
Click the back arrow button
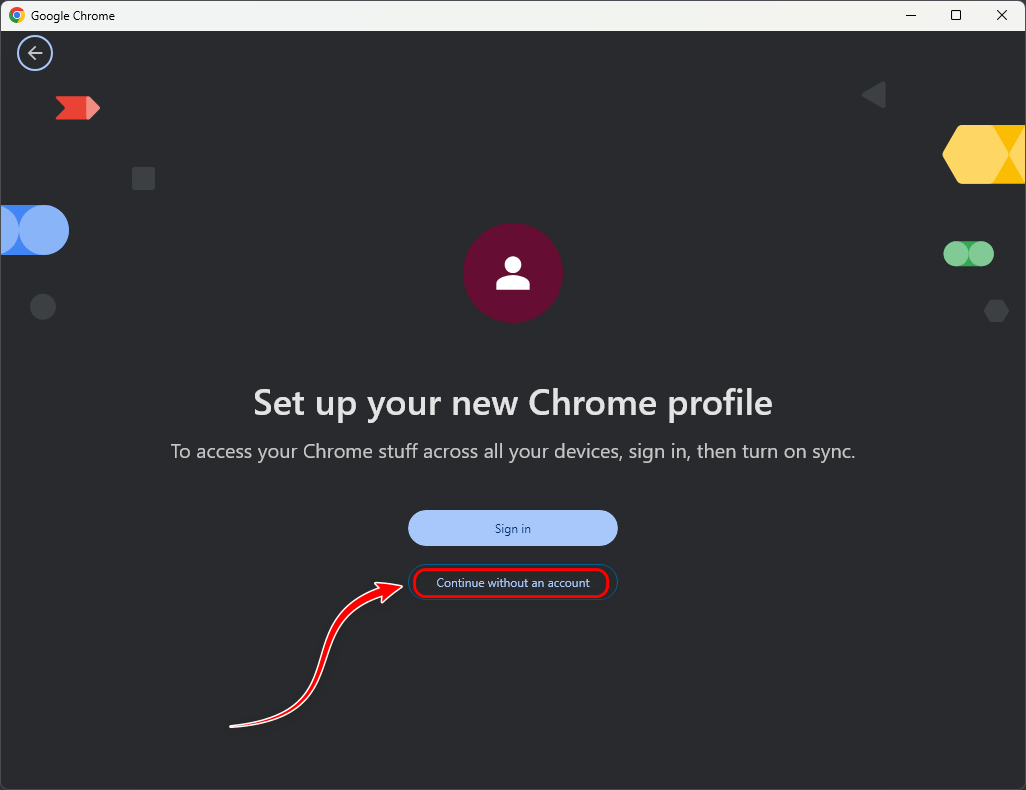coord(35,54)
